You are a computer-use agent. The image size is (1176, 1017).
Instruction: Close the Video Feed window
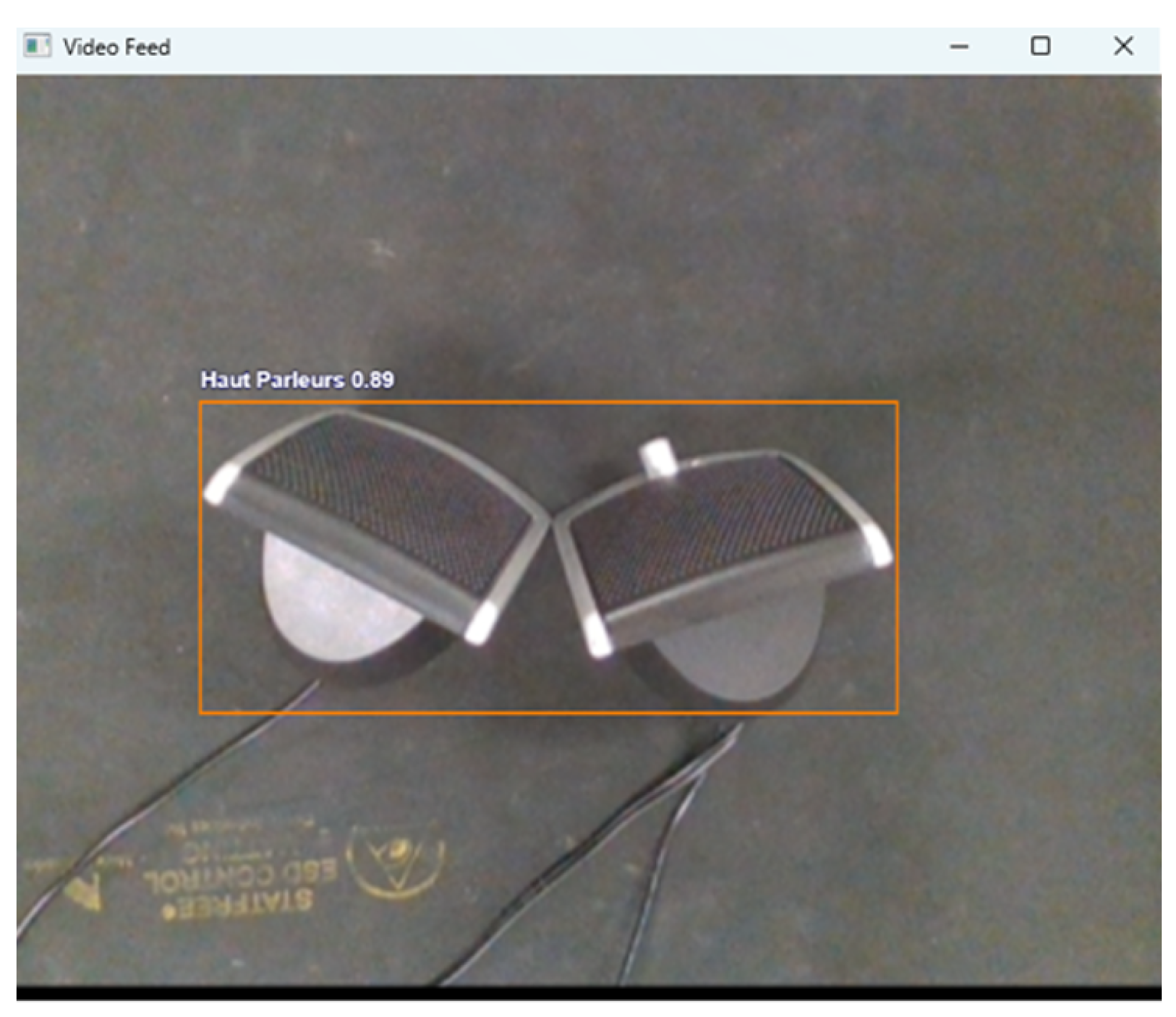tap(1123, 46)
